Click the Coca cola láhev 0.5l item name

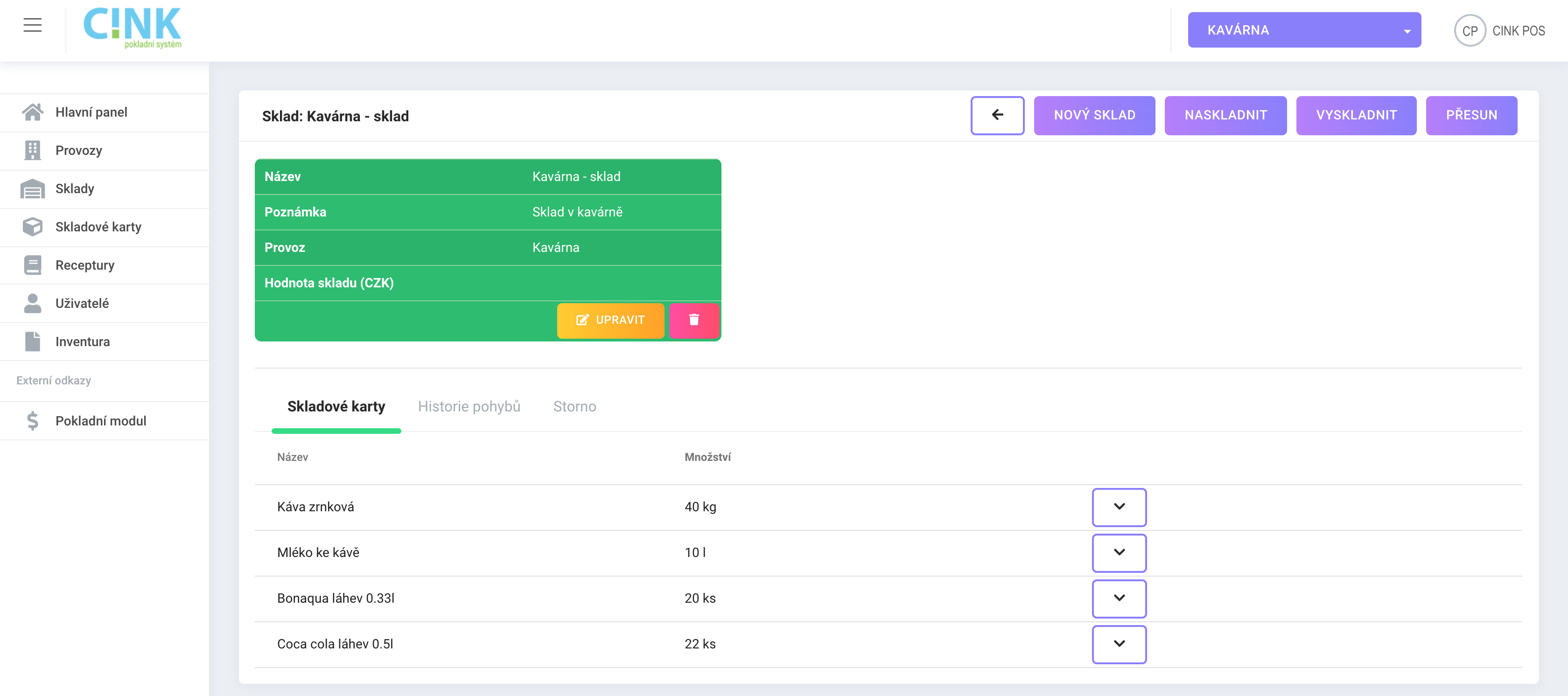coord(335,644)
